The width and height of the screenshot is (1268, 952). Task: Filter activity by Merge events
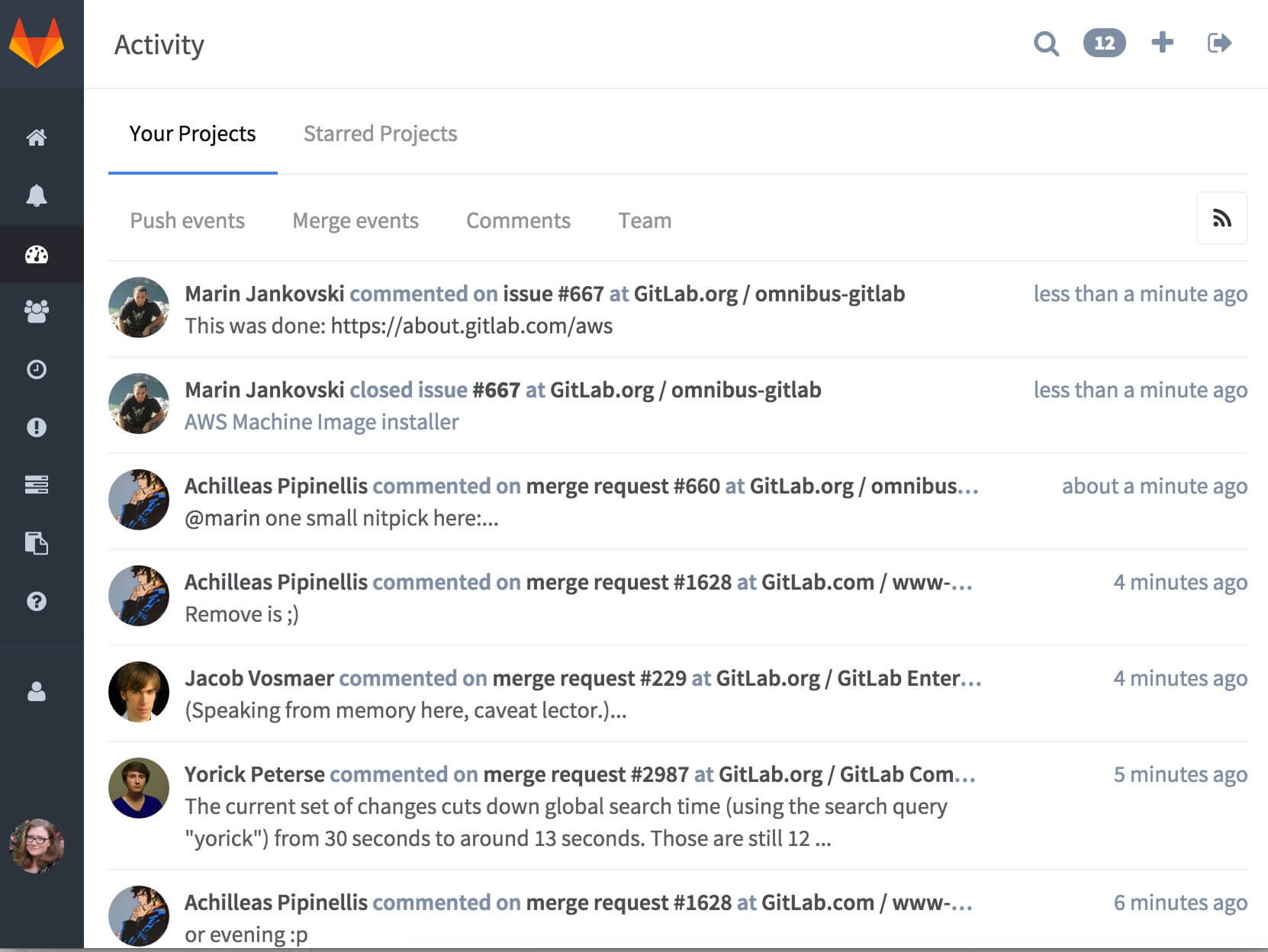pos(356,220)
